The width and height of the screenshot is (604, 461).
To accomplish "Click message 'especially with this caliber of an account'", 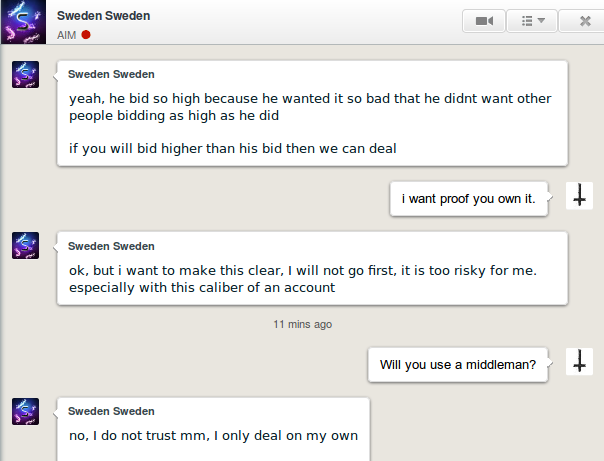I will (202, 288).
